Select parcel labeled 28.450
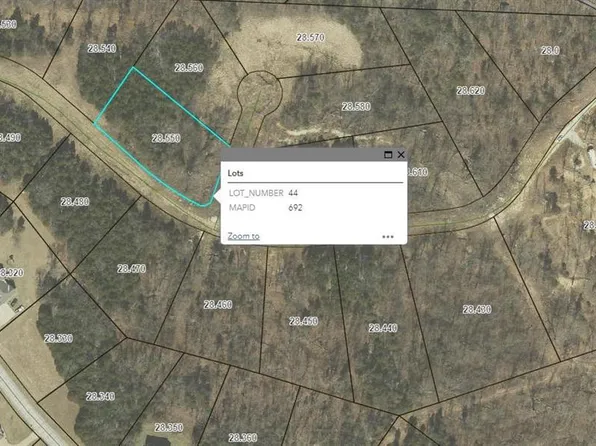Image resolution: width=596 pixels, height=446 pixels. coord(303,321)
